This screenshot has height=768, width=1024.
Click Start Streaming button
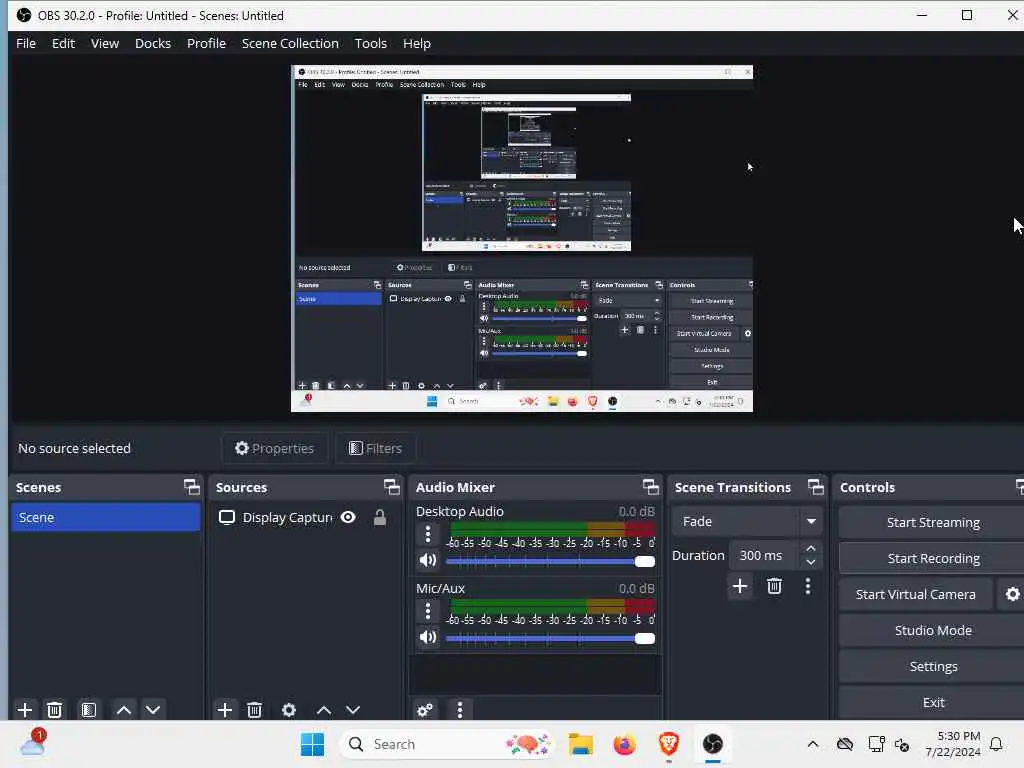pos(933,522)
